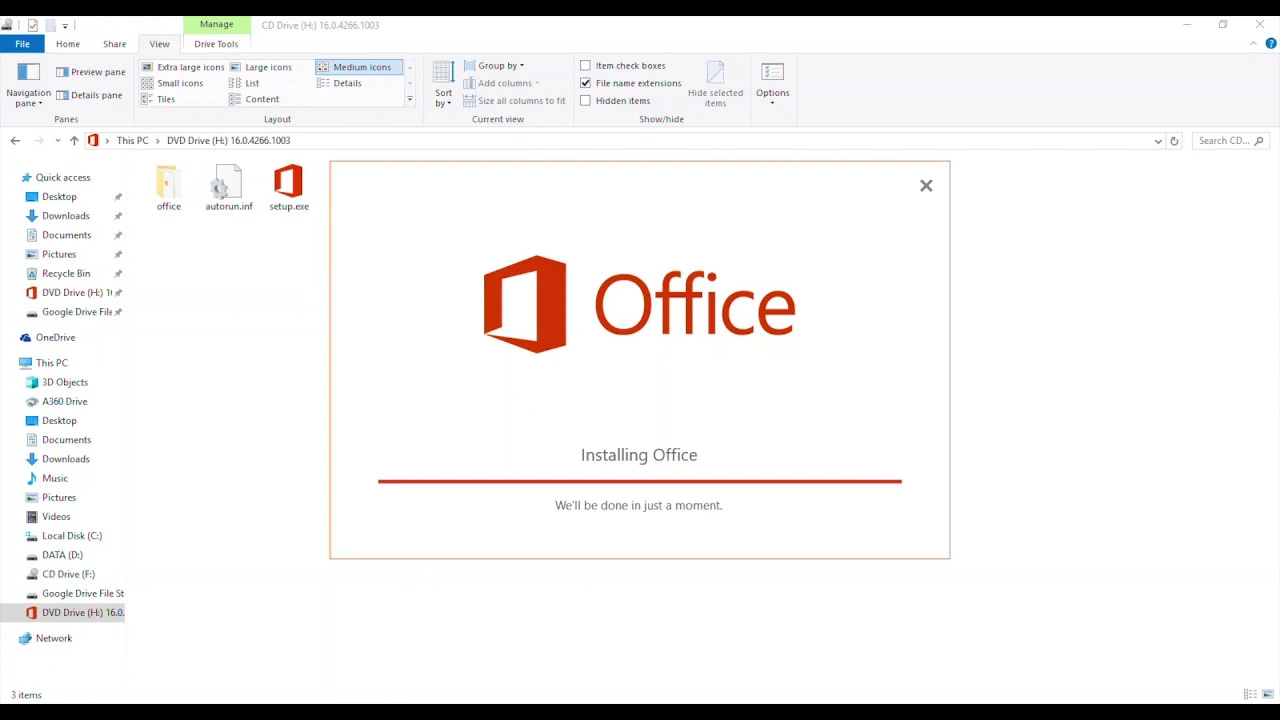Expand the address bar history dropdown
The height and width of the screenshot is (720, 1280).
(1158, 141)
